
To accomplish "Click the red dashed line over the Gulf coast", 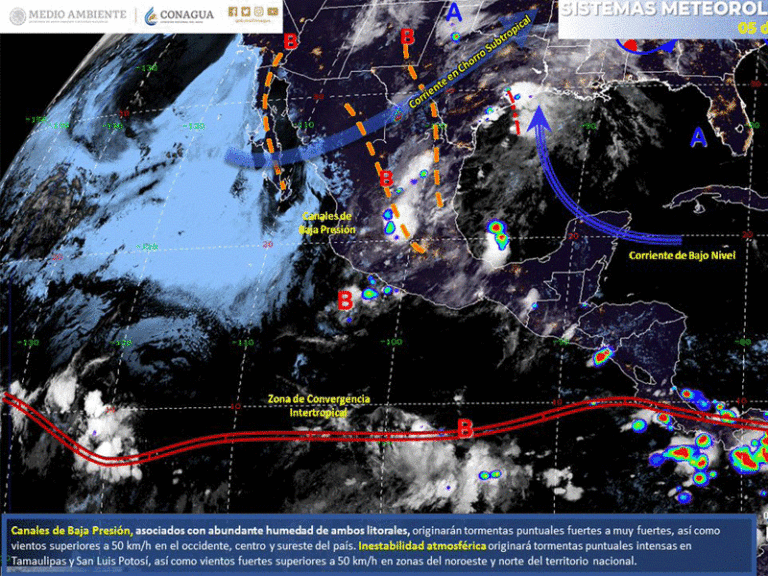I will tap(514, 112).
